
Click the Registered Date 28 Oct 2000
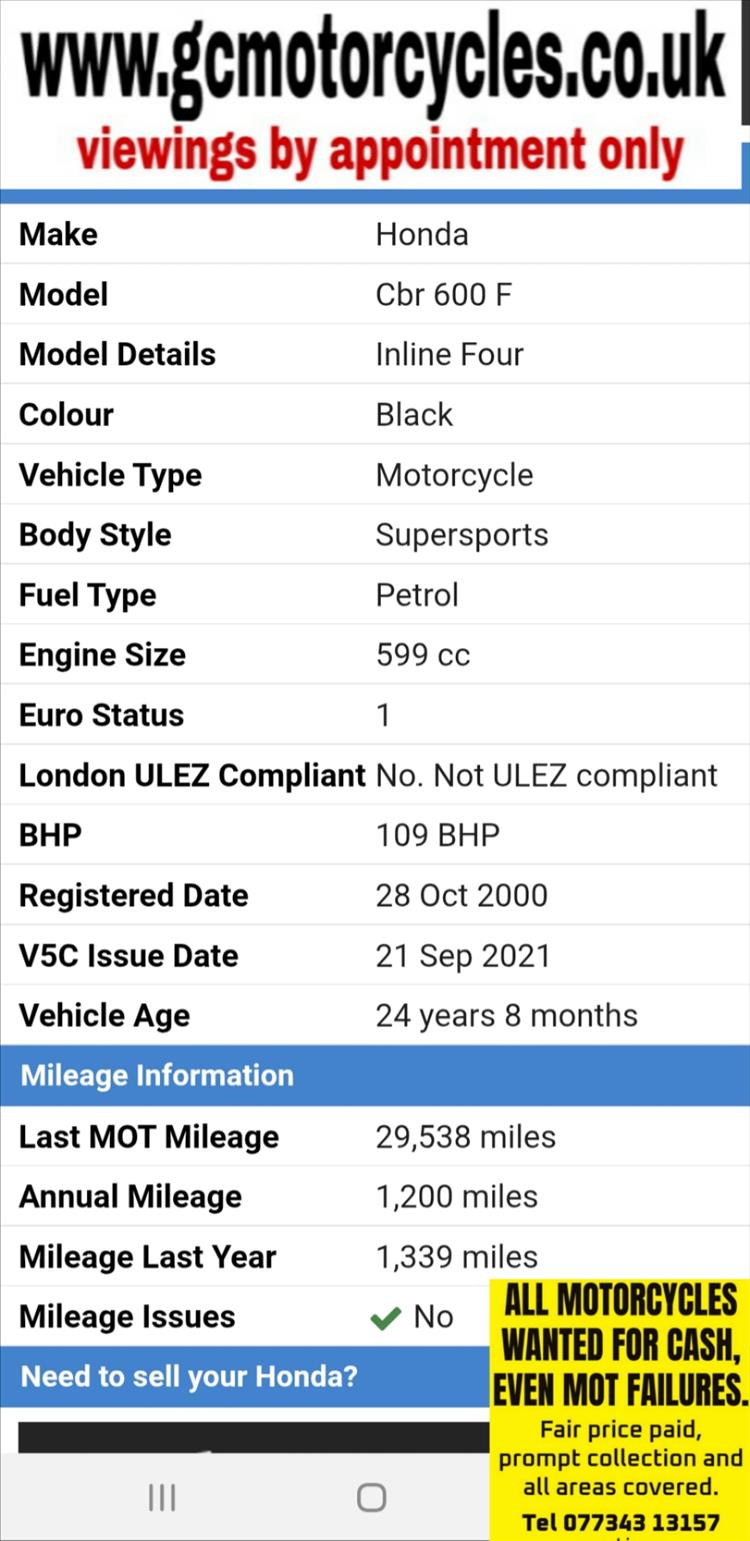[462, 895]
